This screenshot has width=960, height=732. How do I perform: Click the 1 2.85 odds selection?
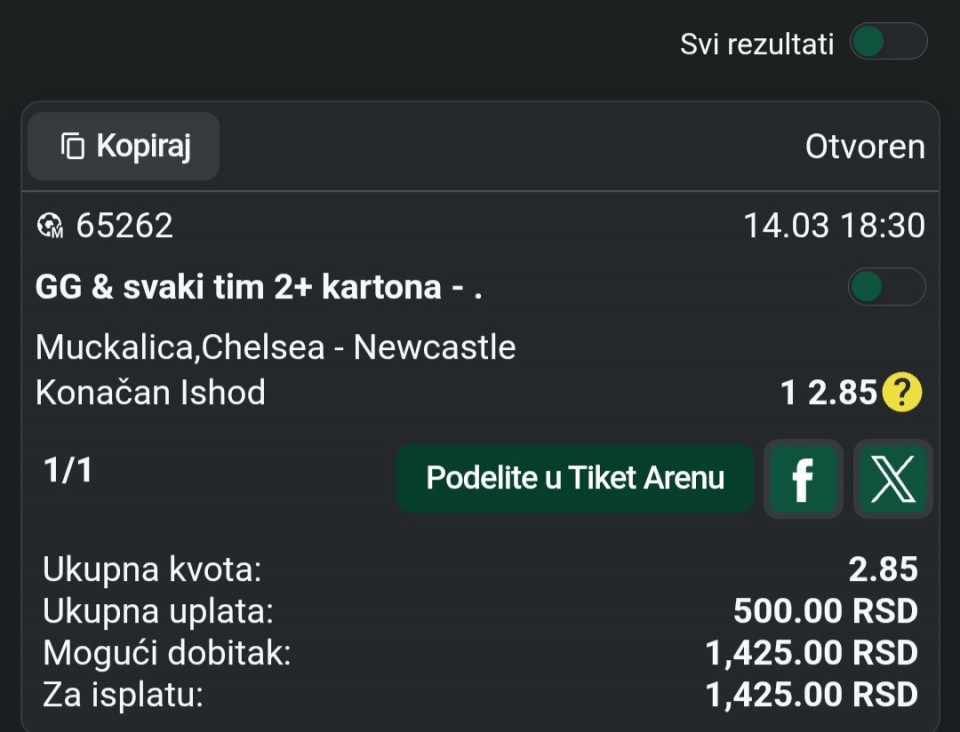[x=828, y=393]
